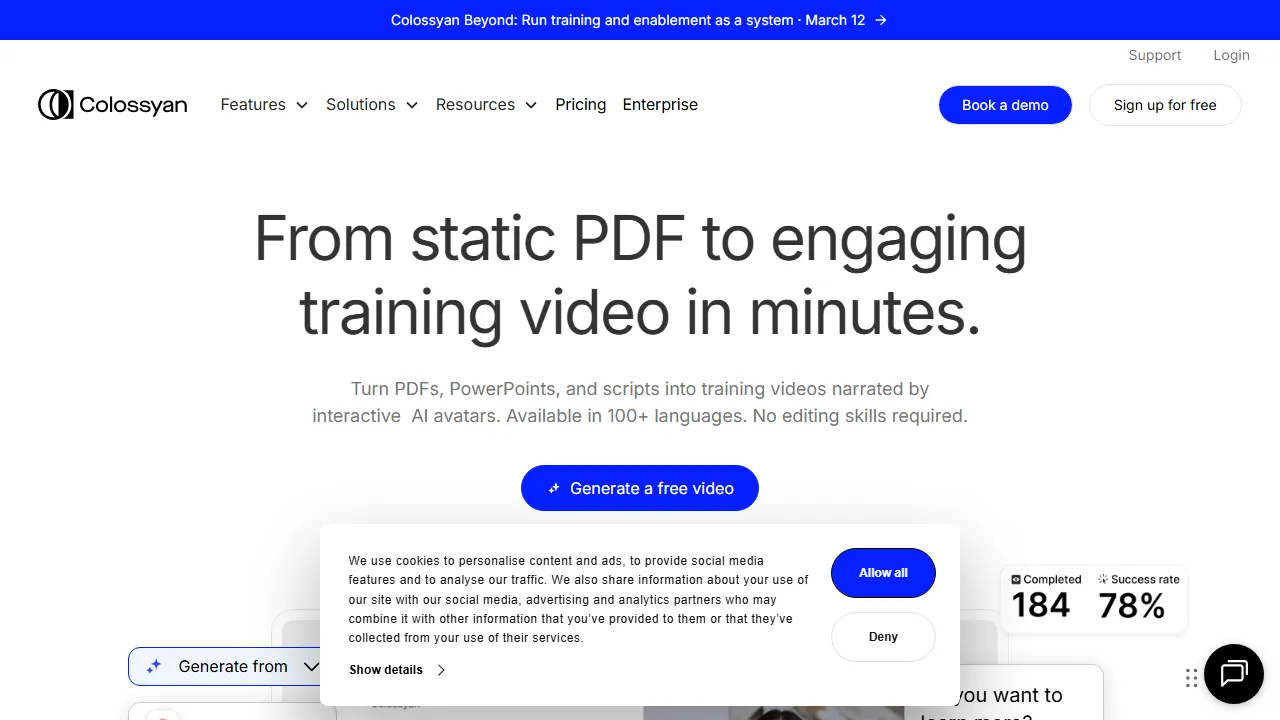Viewport: 1280px width, 720px height.
Task: Click Sign up for free button
Action: pyautogui.click(x=1165, y=105)
